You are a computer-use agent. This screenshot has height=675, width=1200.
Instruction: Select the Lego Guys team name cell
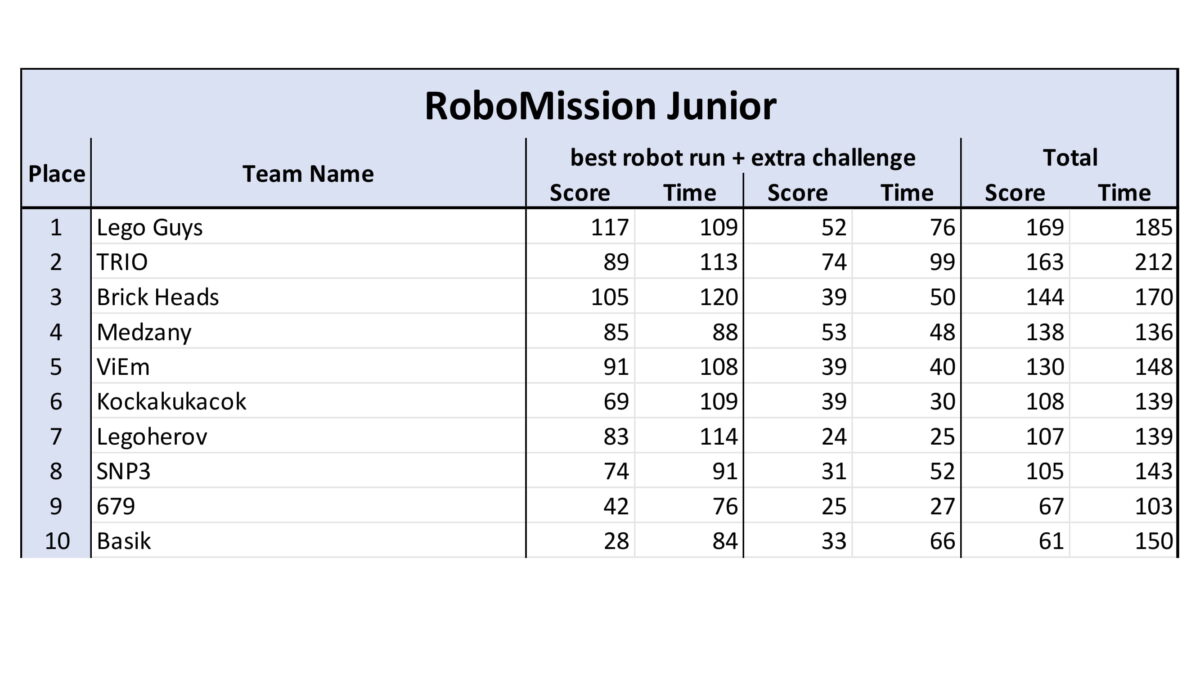pyautogui.click(x=308, y=227)
